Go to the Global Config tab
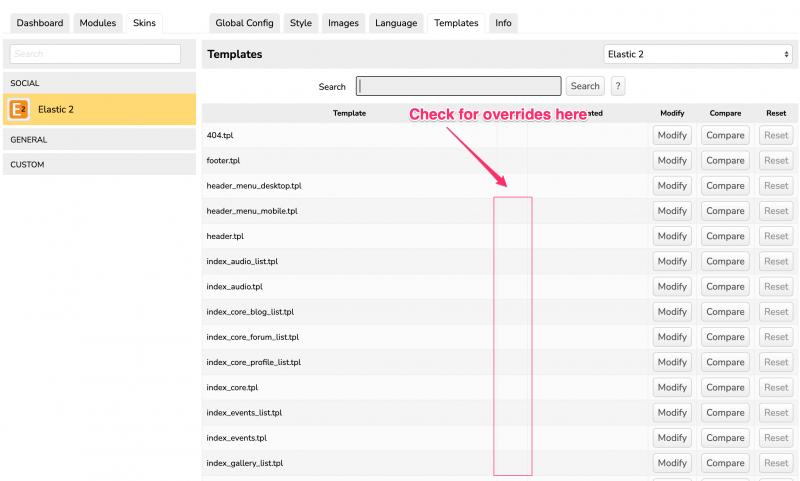This screenshot has width=800, height=481. coord(244,23)
